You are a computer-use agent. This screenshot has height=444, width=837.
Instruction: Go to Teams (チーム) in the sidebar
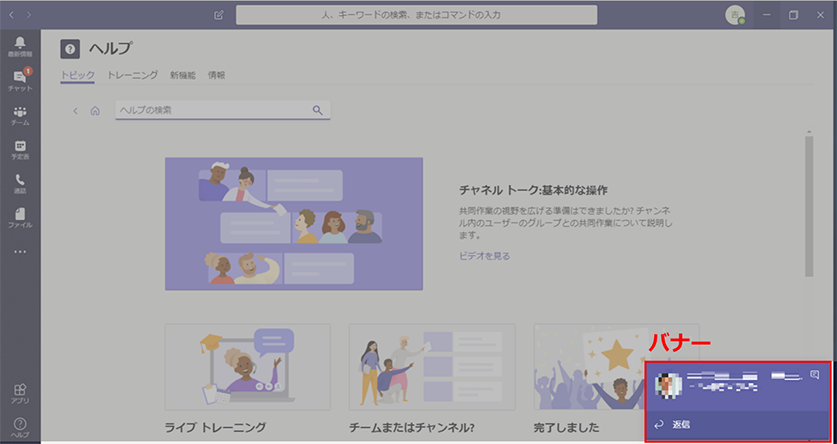tap(20, 114)
